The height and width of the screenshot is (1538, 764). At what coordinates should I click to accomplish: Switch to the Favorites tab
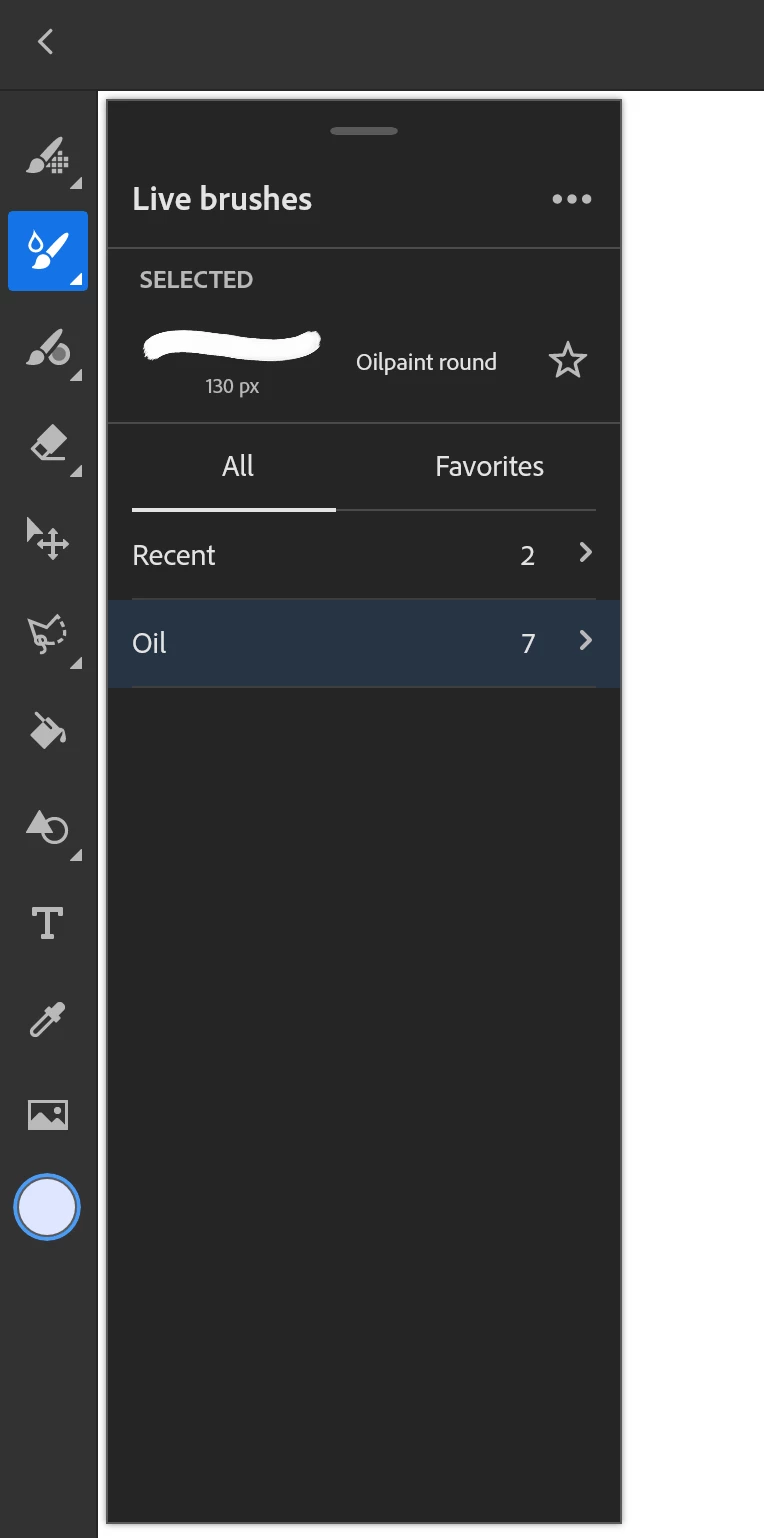pyautogui.click(x=490, y=466)
